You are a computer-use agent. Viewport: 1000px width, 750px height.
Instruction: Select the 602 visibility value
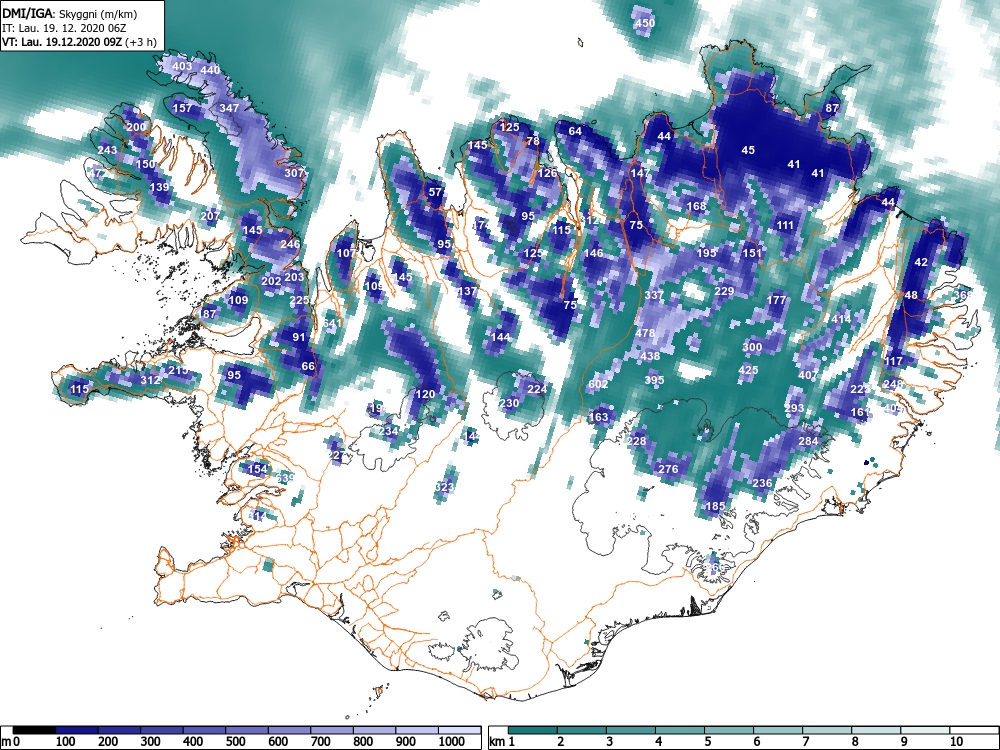[x=598, y=384]
